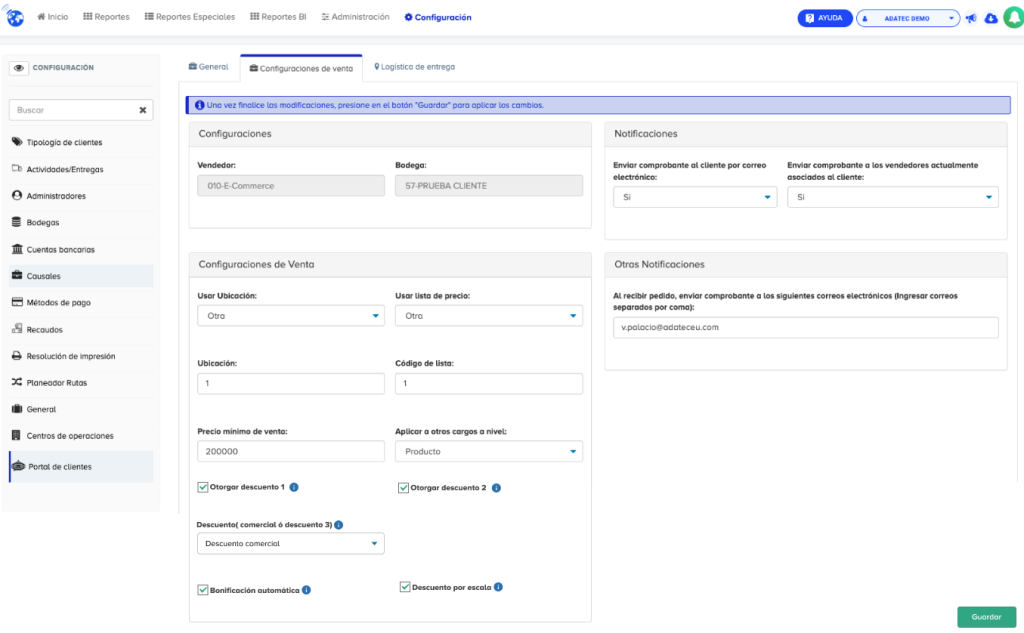This screenshot has width=1024, height=633.
Task: Click the Precio mínimo de venta field
Action: [x=291, y=451]
